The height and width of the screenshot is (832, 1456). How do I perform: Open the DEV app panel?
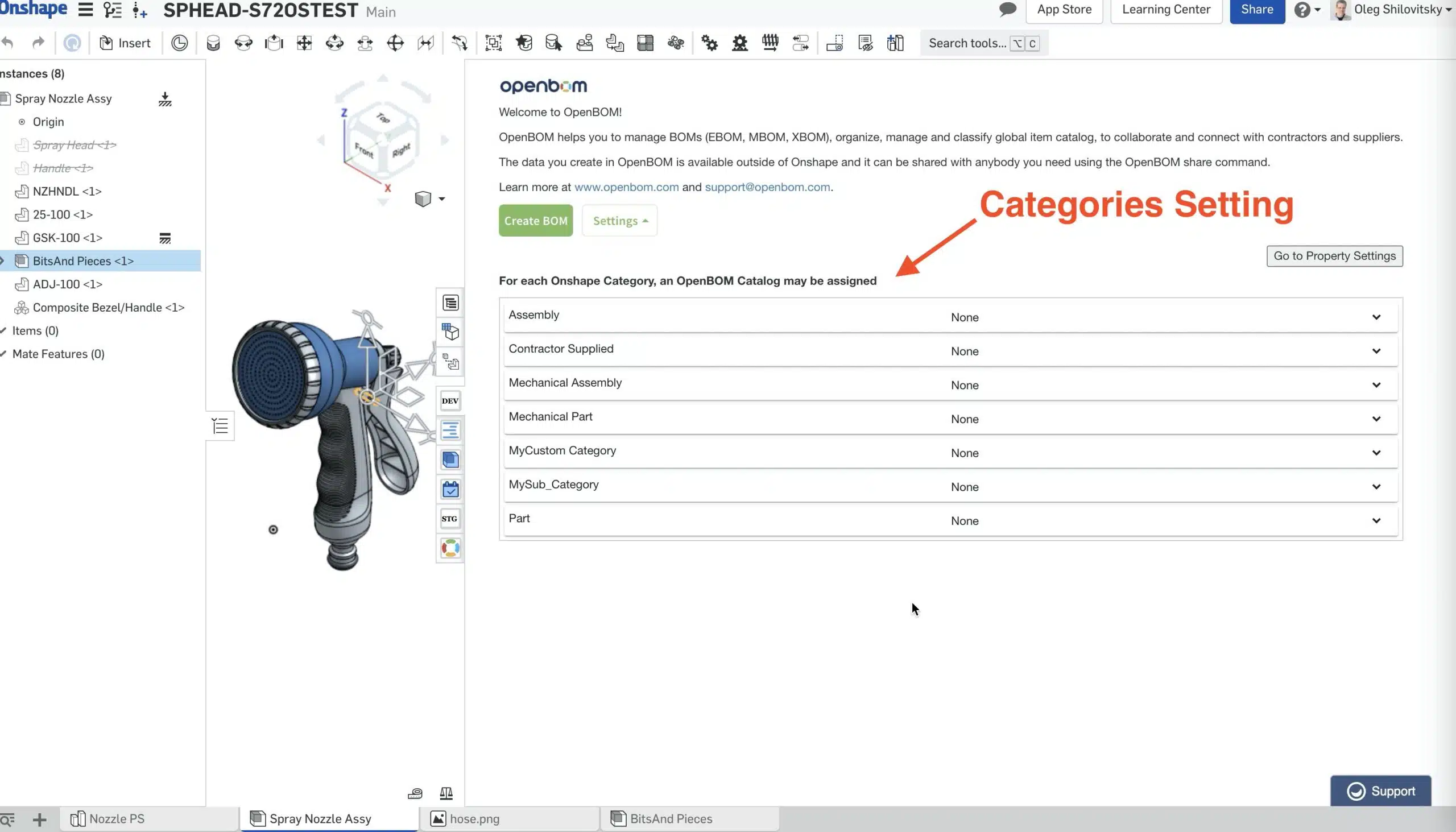(450, 400)
